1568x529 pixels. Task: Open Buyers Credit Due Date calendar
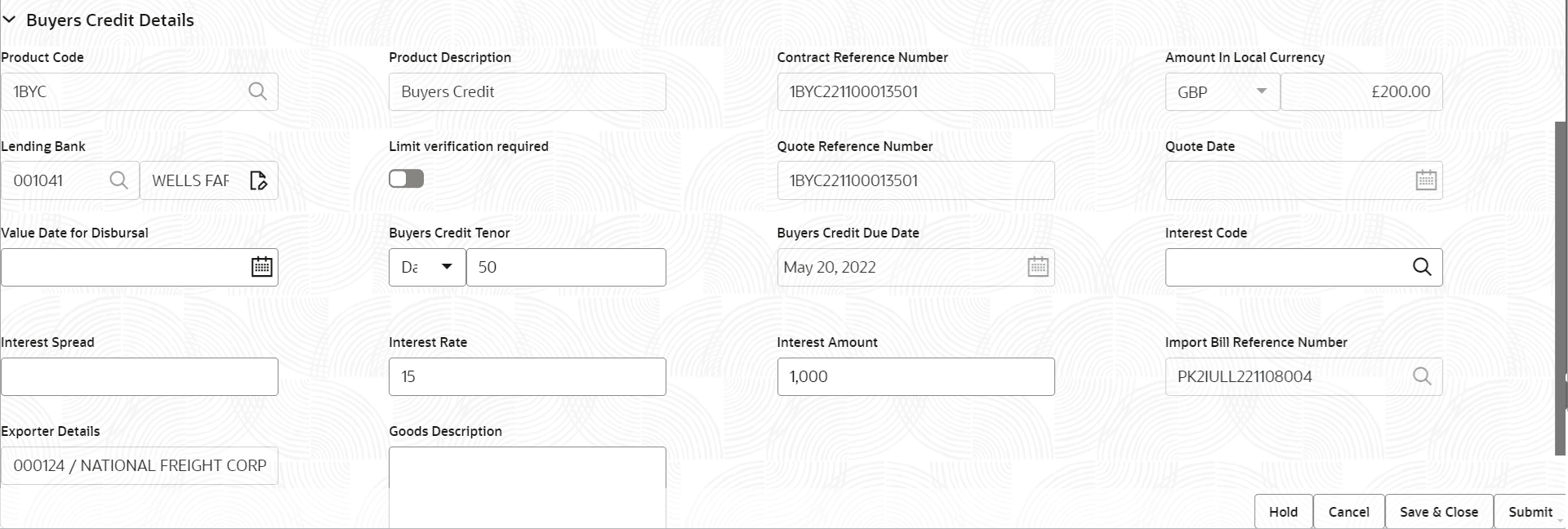point(1038,267)
